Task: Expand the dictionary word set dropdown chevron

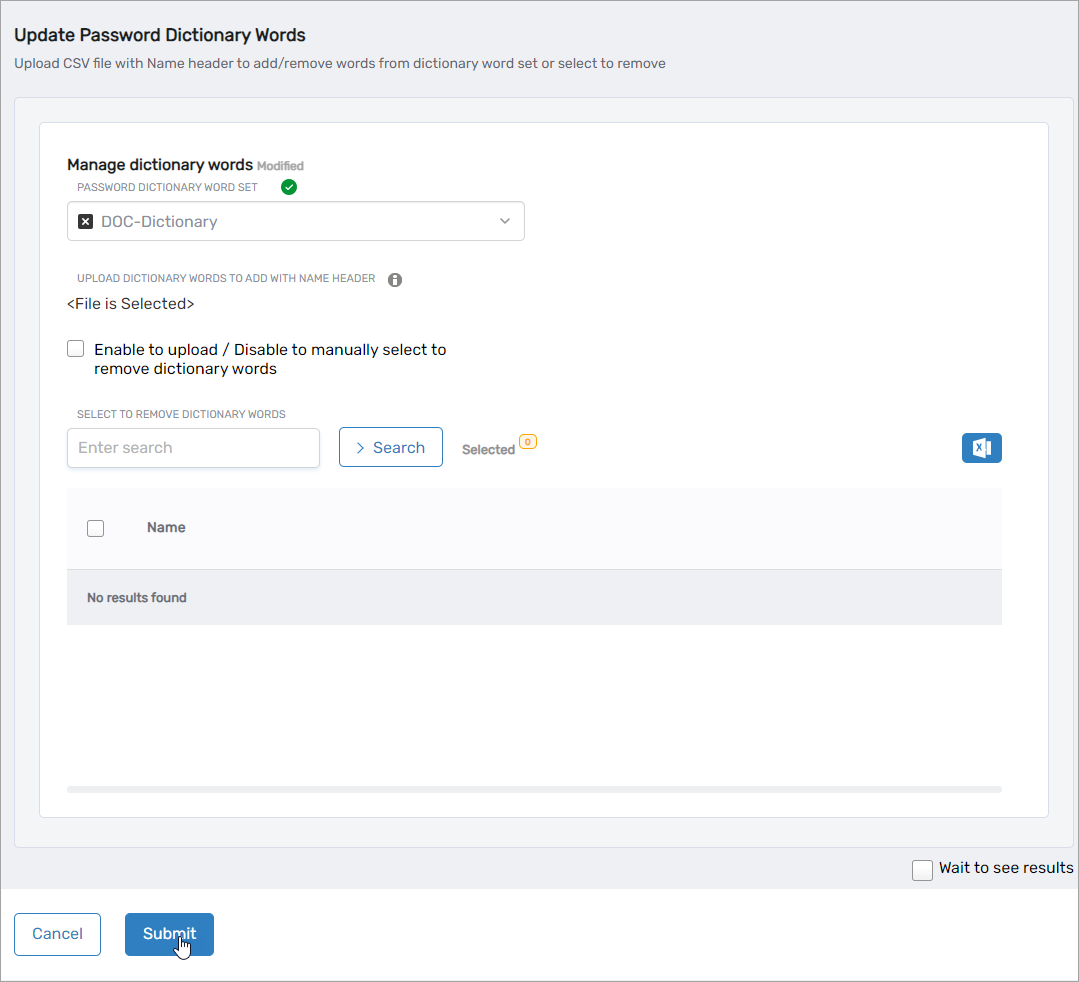Action: 505,221
